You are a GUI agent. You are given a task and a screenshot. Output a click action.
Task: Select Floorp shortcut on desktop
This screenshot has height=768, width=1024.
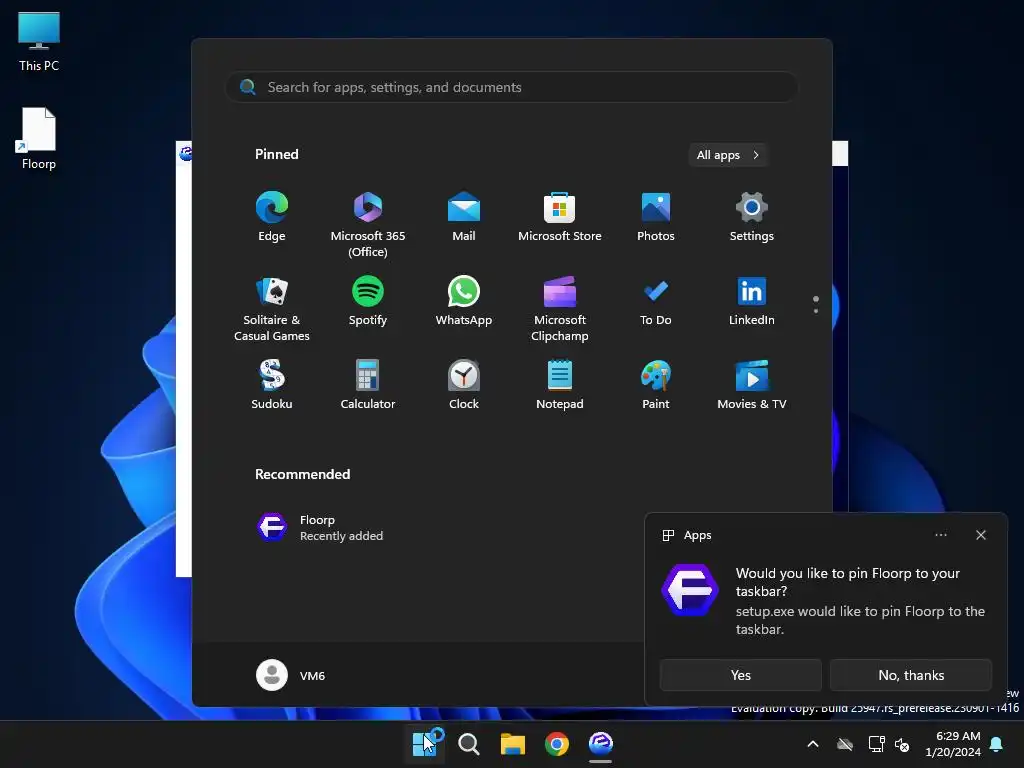[x=39, y=138]
